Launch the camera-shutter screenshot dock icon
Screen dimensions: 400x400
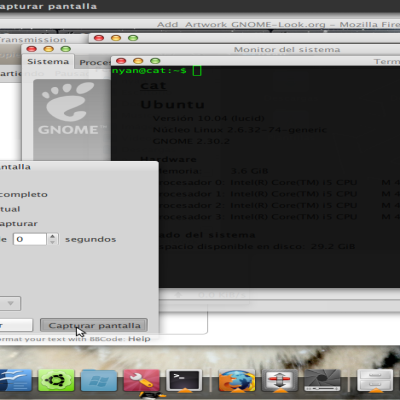coord(322,380)
